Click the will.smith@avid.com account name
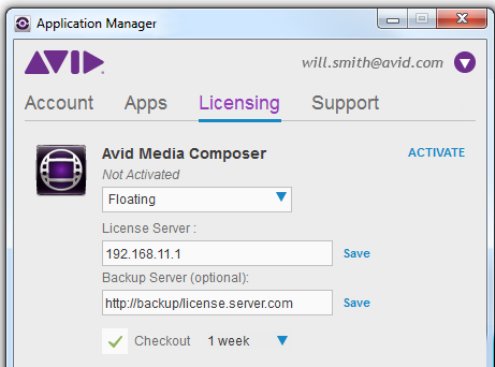495x367 pixels. click(372, 63)
